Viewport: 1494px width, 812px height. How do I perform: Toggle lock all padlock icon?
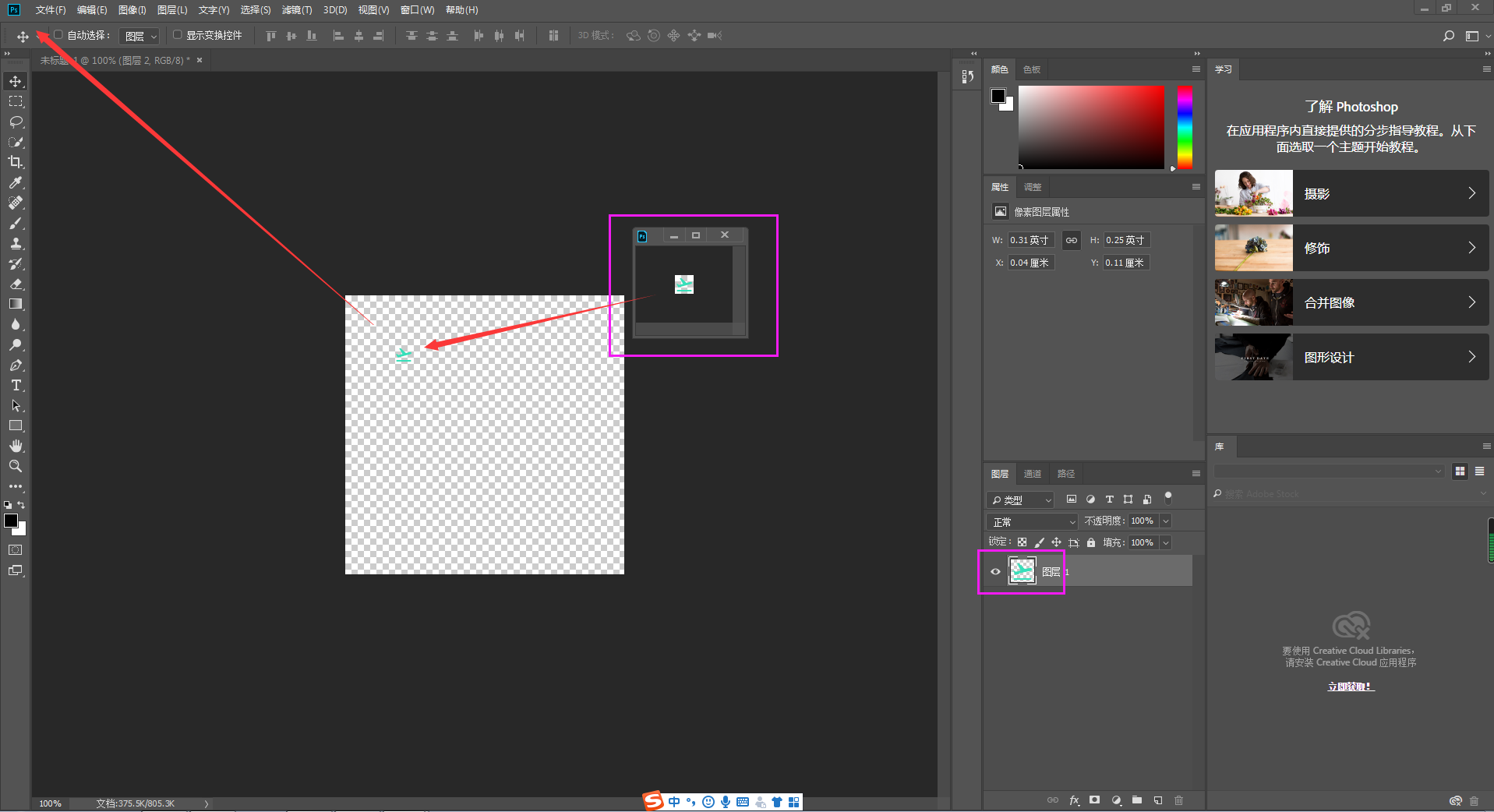point(1091,542)
